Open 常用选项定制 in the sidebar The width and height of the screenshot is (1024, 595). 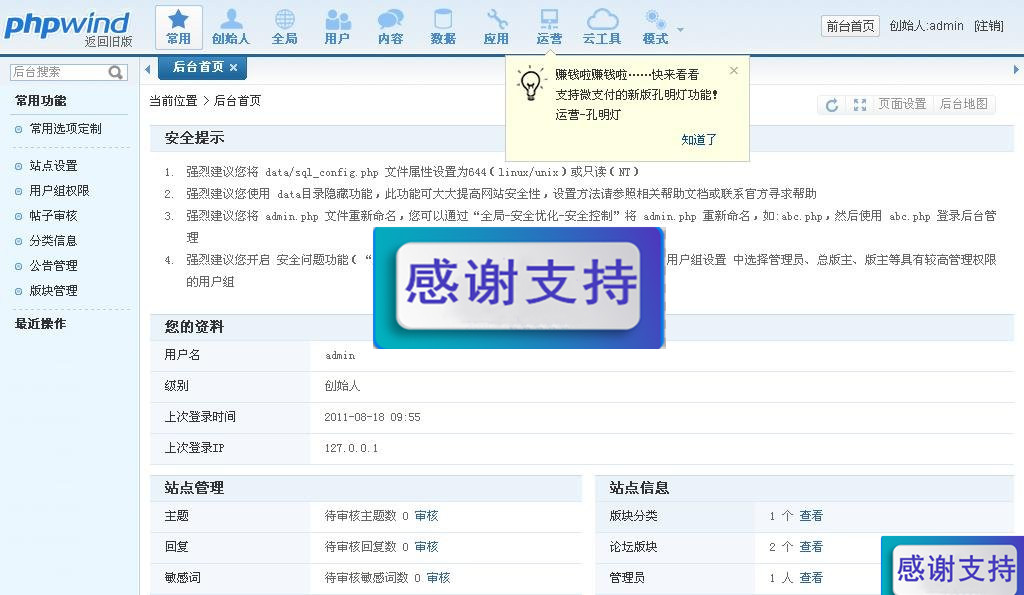point(65,129)
